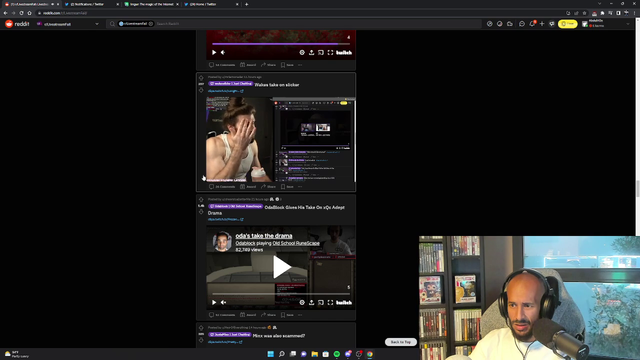Give award on 'Wakes take on slicker' post

pos(248,187)
